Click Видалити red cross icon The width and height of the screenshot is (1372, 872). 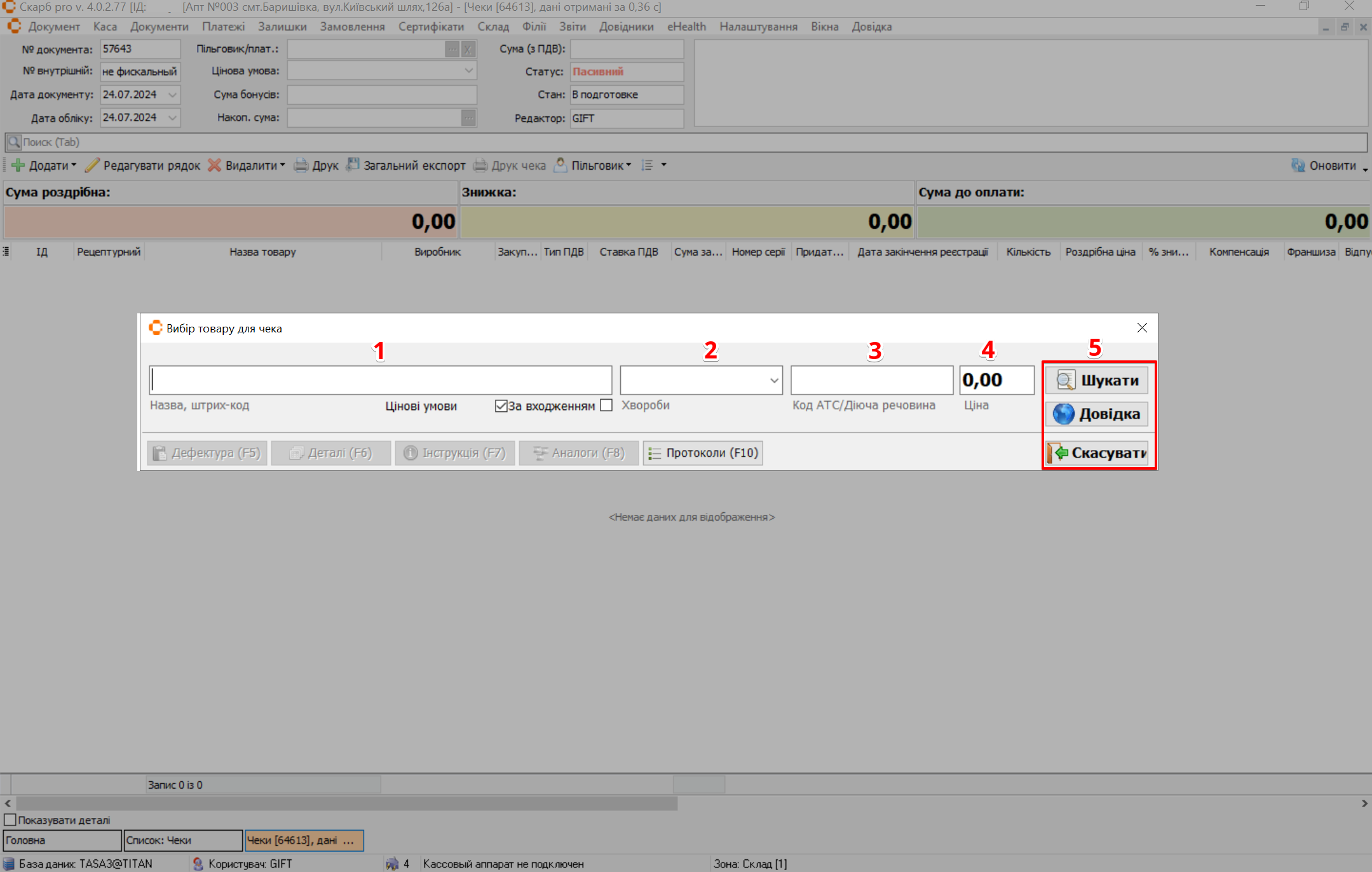coord(215,165)
